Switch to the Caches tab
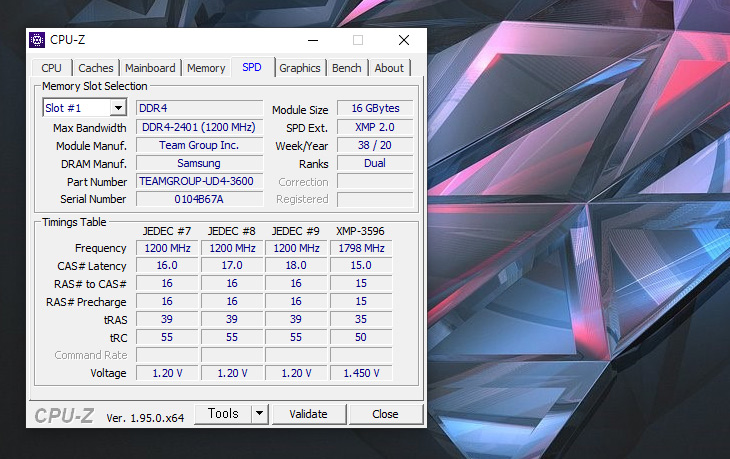This screenshot has height=459, width=730. coord(95,68)
